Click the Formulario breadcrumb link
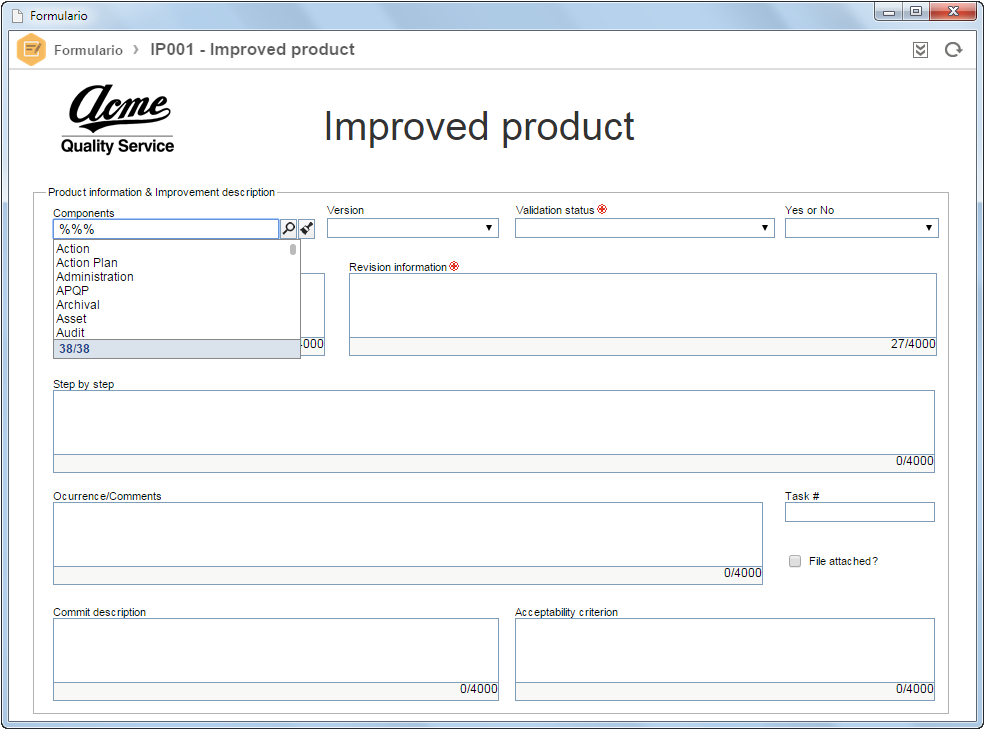The height and width of the screenshot is (730, 985). [89, 50]
